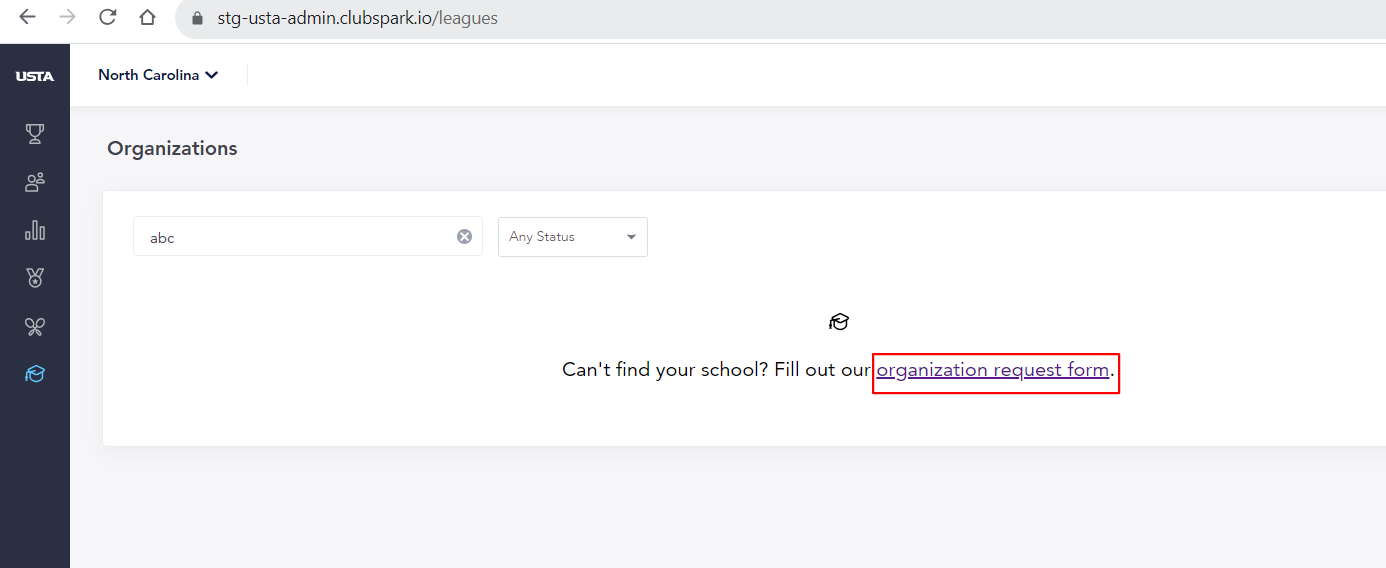This screenshot has width=1386, height=568.
Task: Click the black graduation cap above message
Action: pos(839,322)
